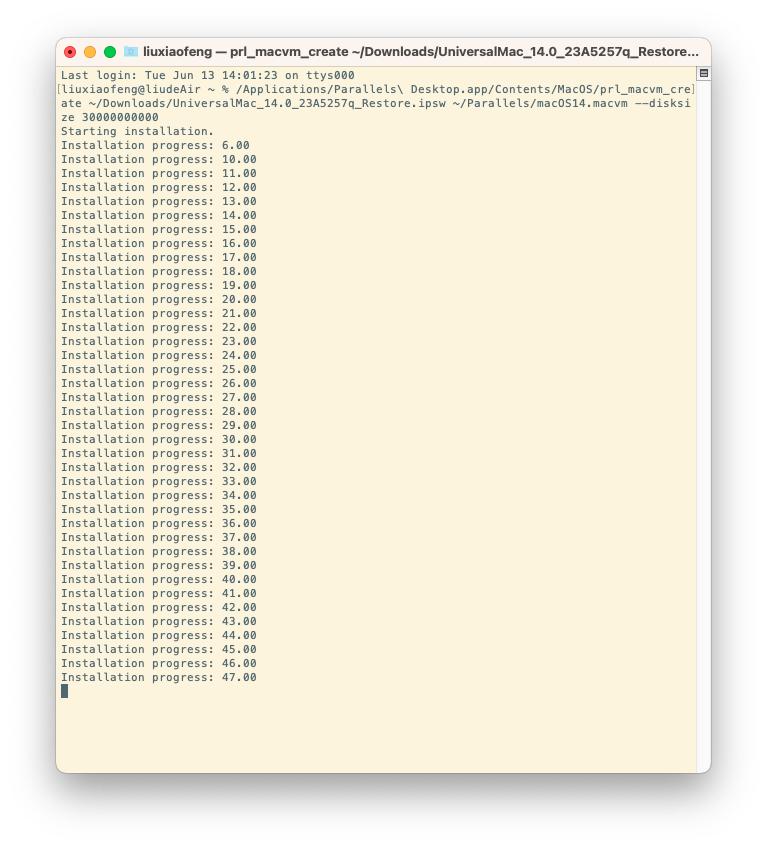Click 'Installation progress: 18.00' line
Screen dimensions: 767x847
(x=158, y=271)
